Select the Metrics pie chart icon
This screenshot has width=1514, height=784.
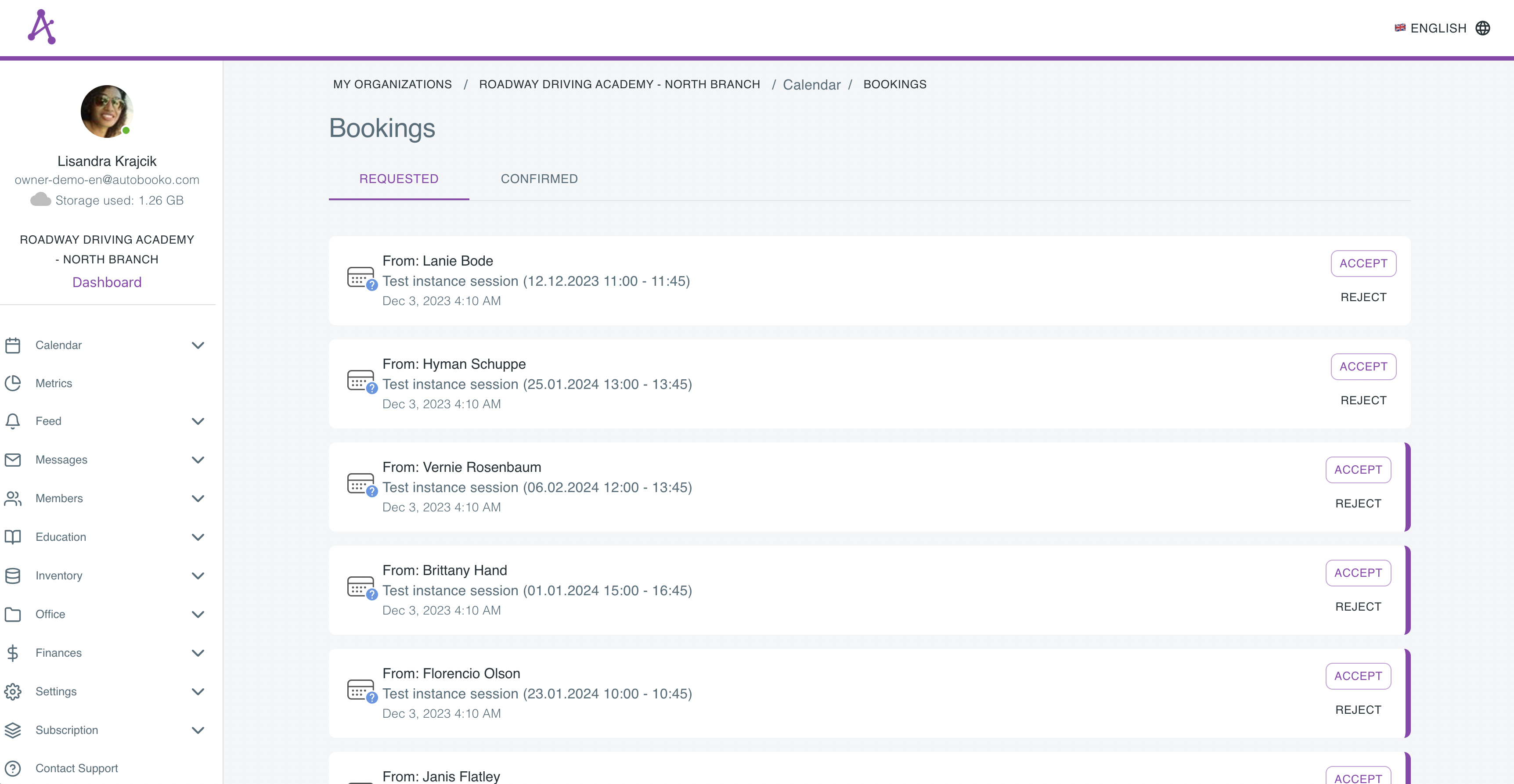(13, 383)
